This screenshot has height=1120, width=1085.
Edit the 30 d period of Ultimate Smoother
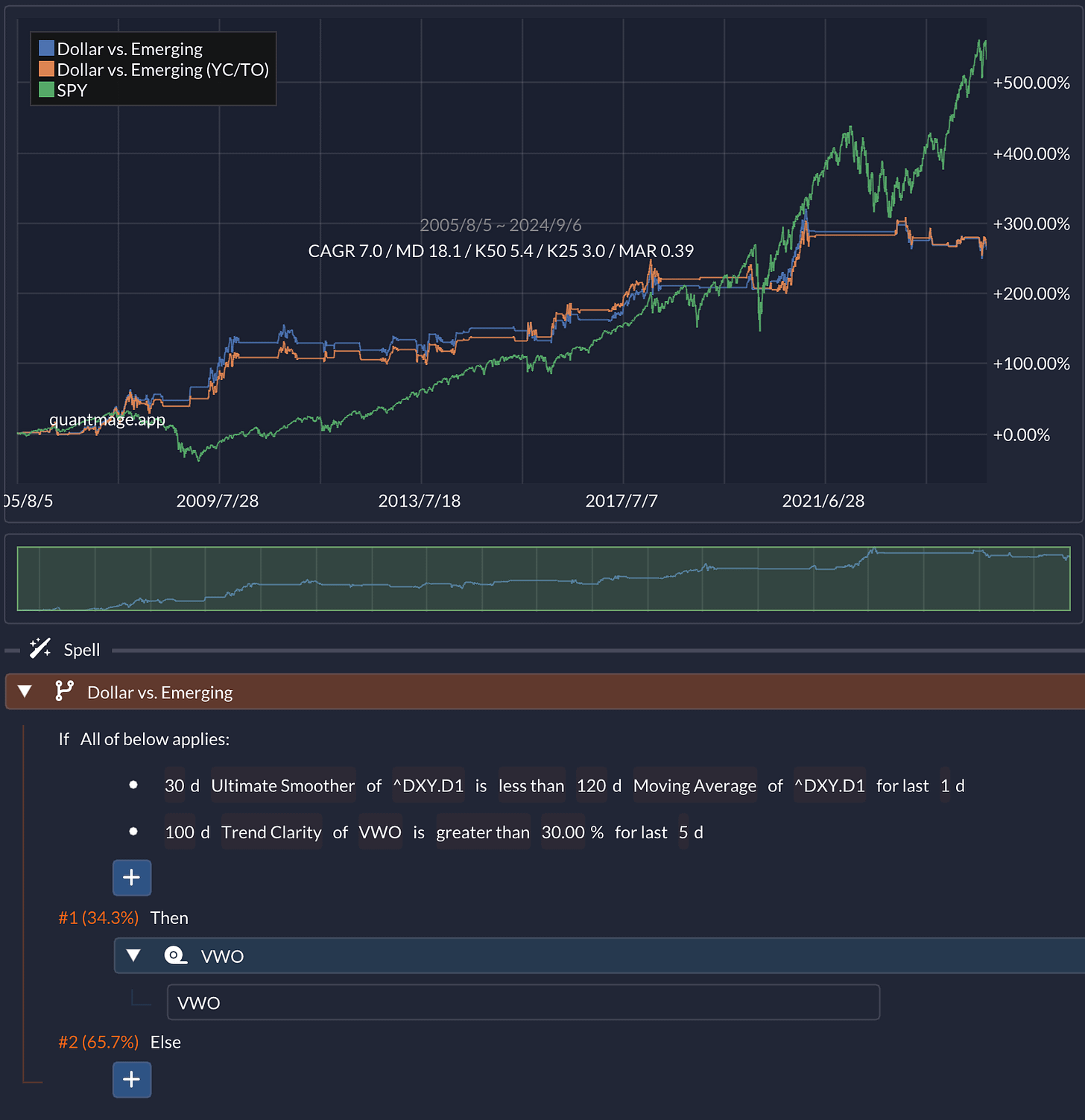pyautogui.click(x=174, y=785)
